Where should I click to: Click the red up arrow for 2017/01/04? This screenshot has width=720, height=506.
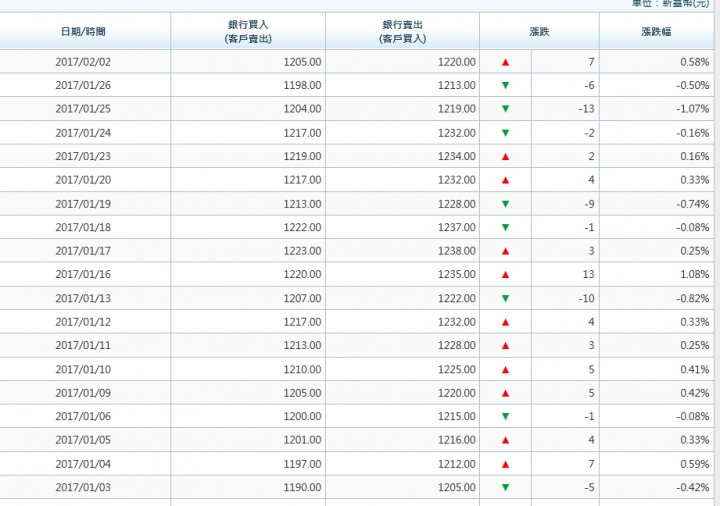[506, 464]
